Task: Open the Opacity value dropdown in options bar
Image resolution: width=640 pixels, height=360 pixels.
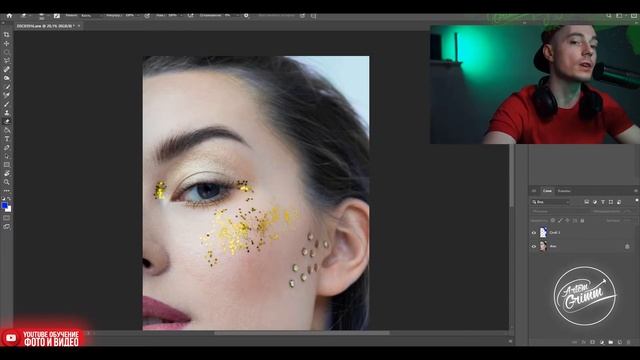Action: tap(132, 16)
